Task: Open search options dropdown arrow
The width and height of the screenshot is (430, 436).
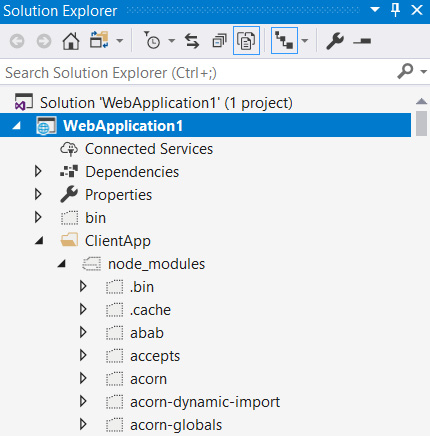Action: (x=424, y=71)
